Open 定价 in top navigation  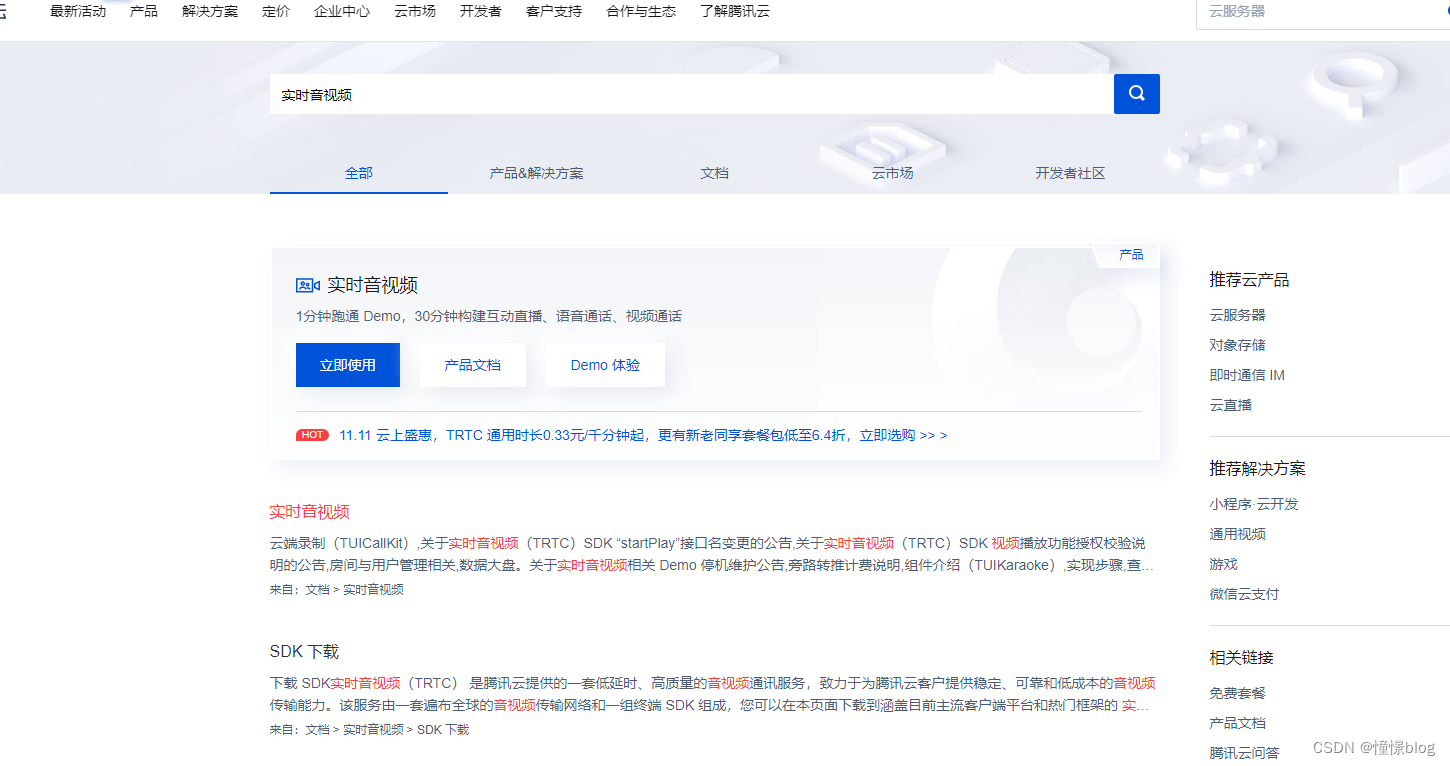click(276, 12)
